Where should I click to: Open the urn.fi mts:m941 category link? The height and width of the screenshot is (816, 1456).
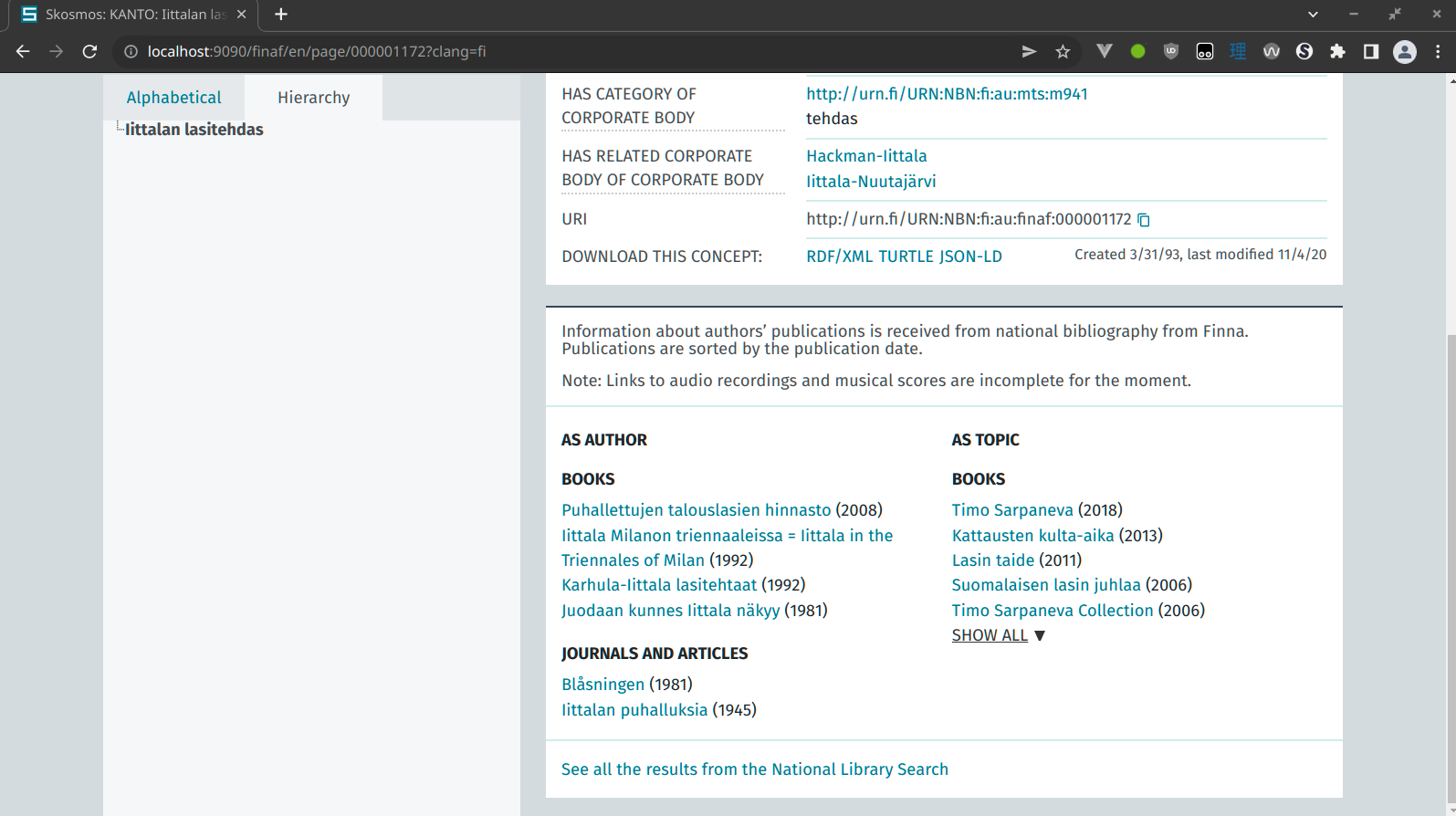pyautogui.click(x=947, y=94)
